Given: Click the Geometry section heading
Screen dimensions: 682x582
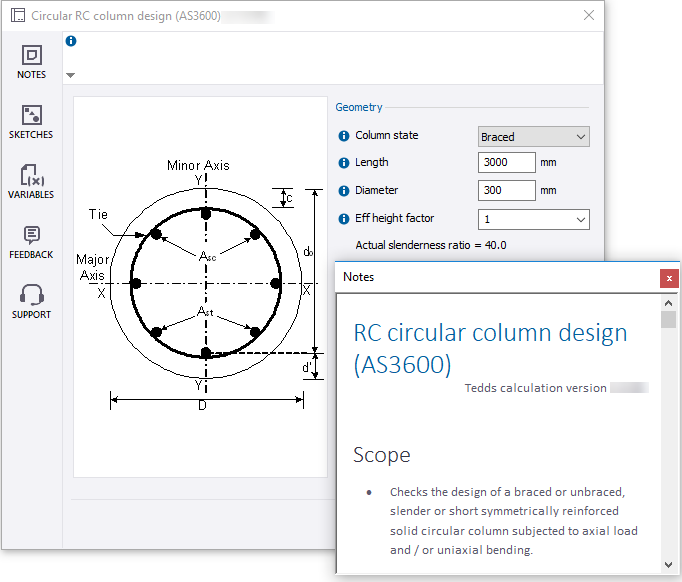Looking at the screenshot, I should click(359, 107).
